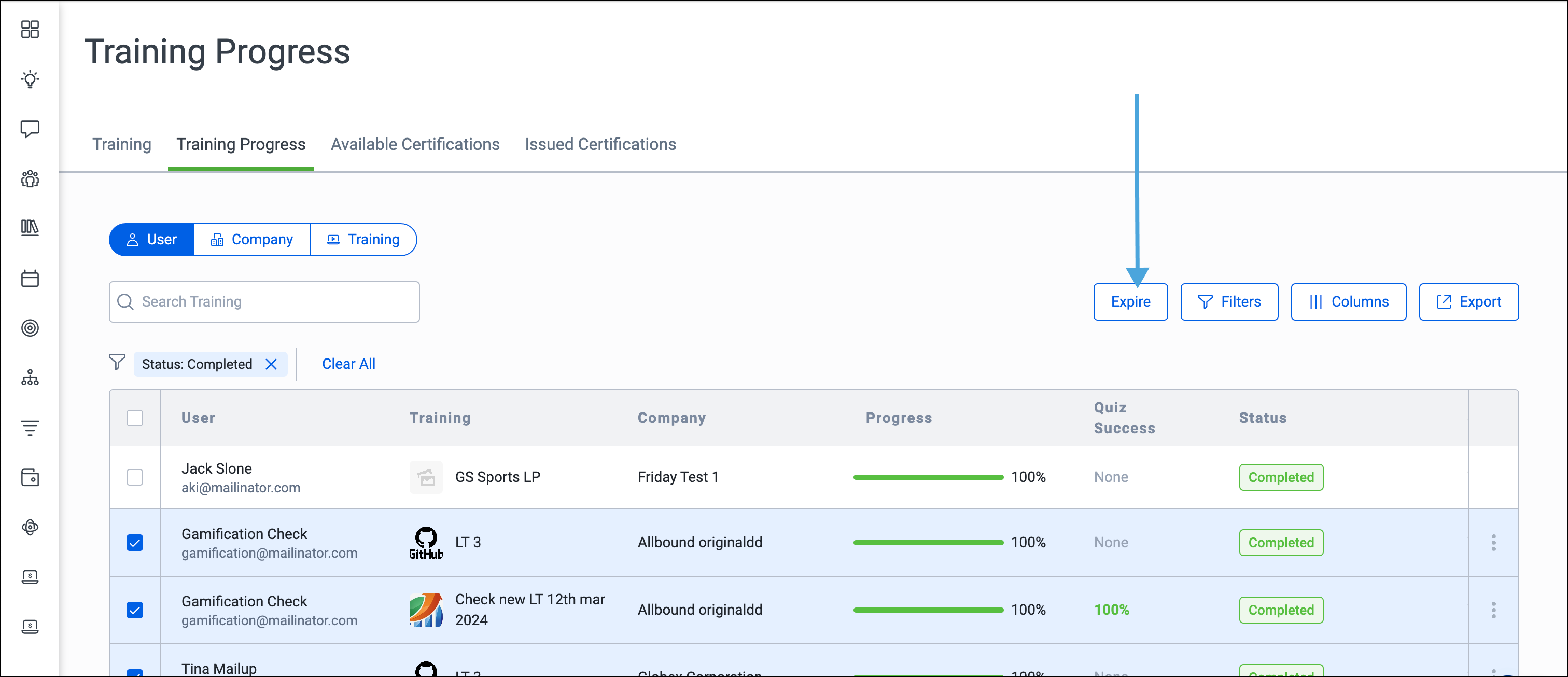Go to the Available Certifications tab
1568x677 pixels.
[415, 144]
